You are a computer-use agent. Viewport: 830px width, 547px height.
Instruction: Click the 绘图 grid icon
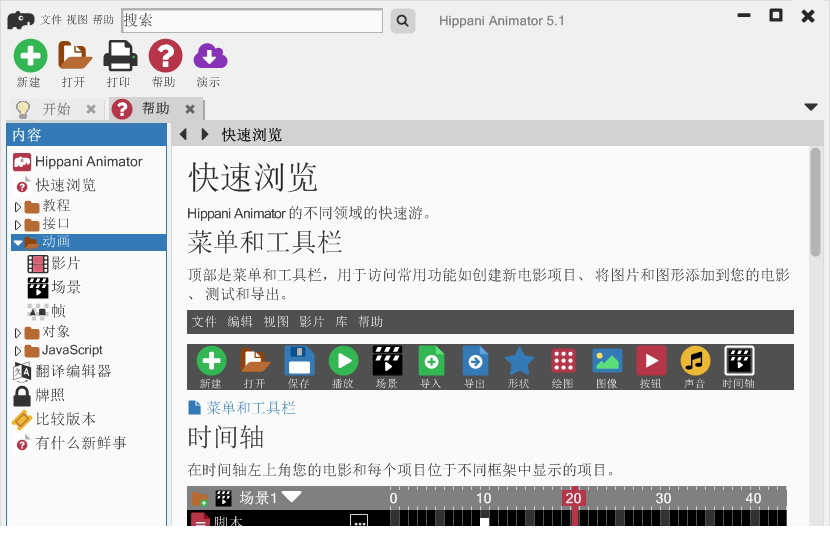563,361
